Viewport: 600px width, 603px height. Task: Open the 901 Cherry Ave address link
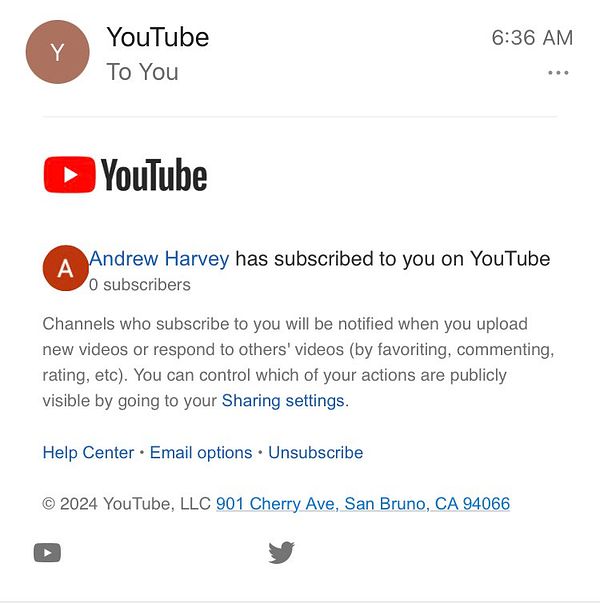(363, 503)
